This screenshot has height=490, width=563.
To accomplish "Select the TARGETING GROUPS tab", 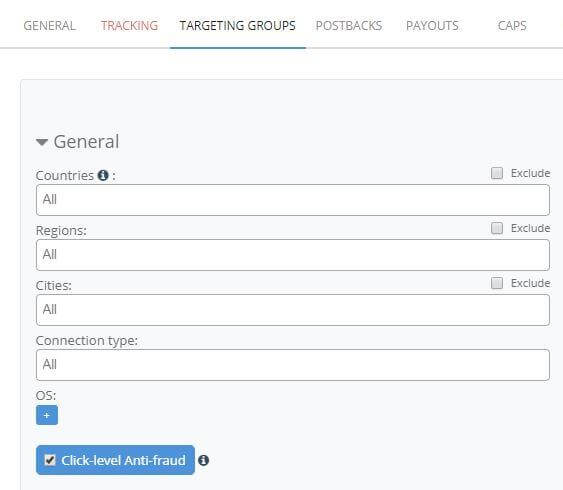I will point(238,25).
